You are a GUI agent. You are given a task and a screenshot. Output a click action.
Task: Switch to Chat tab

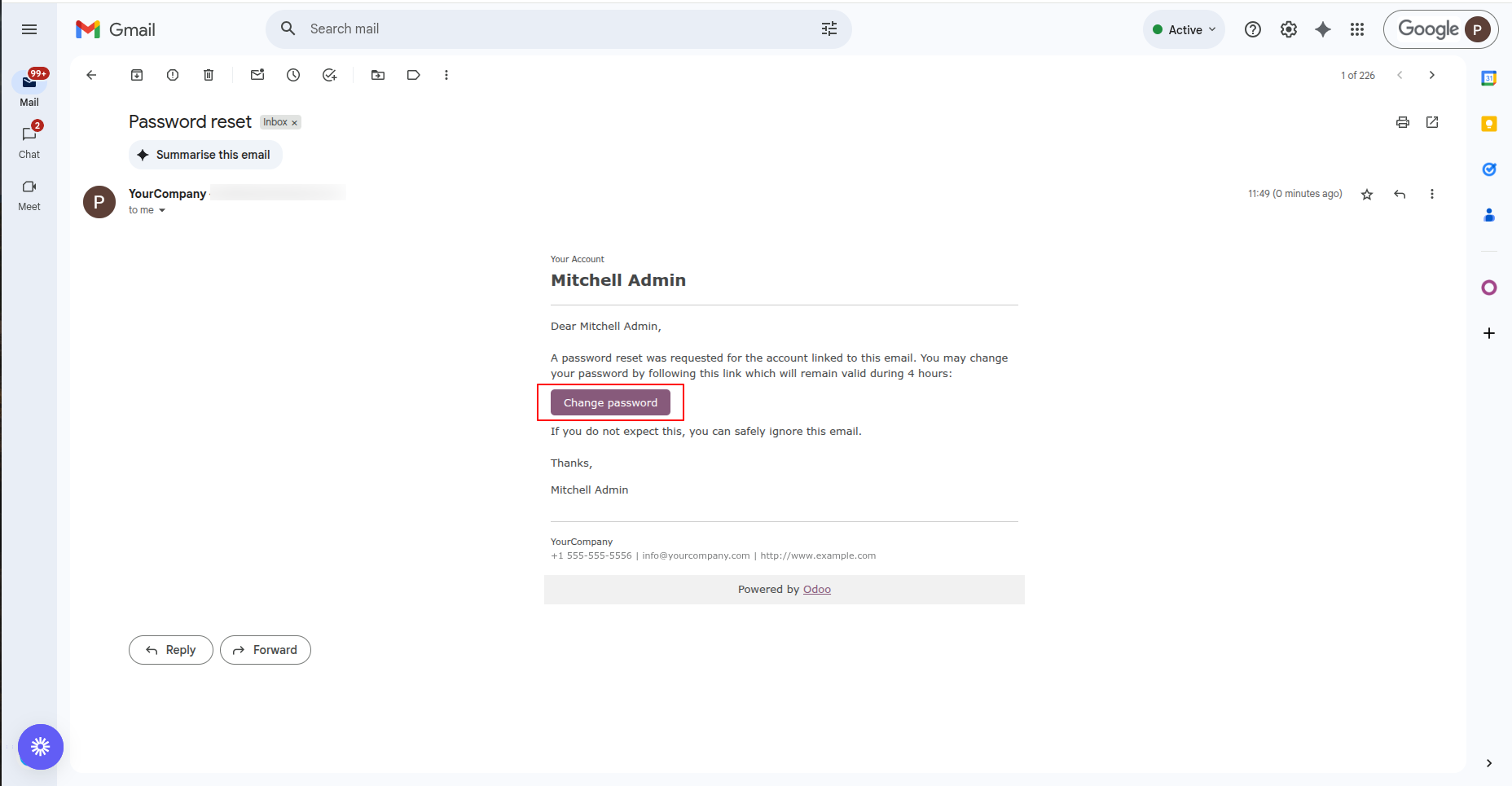click(29, 142)
